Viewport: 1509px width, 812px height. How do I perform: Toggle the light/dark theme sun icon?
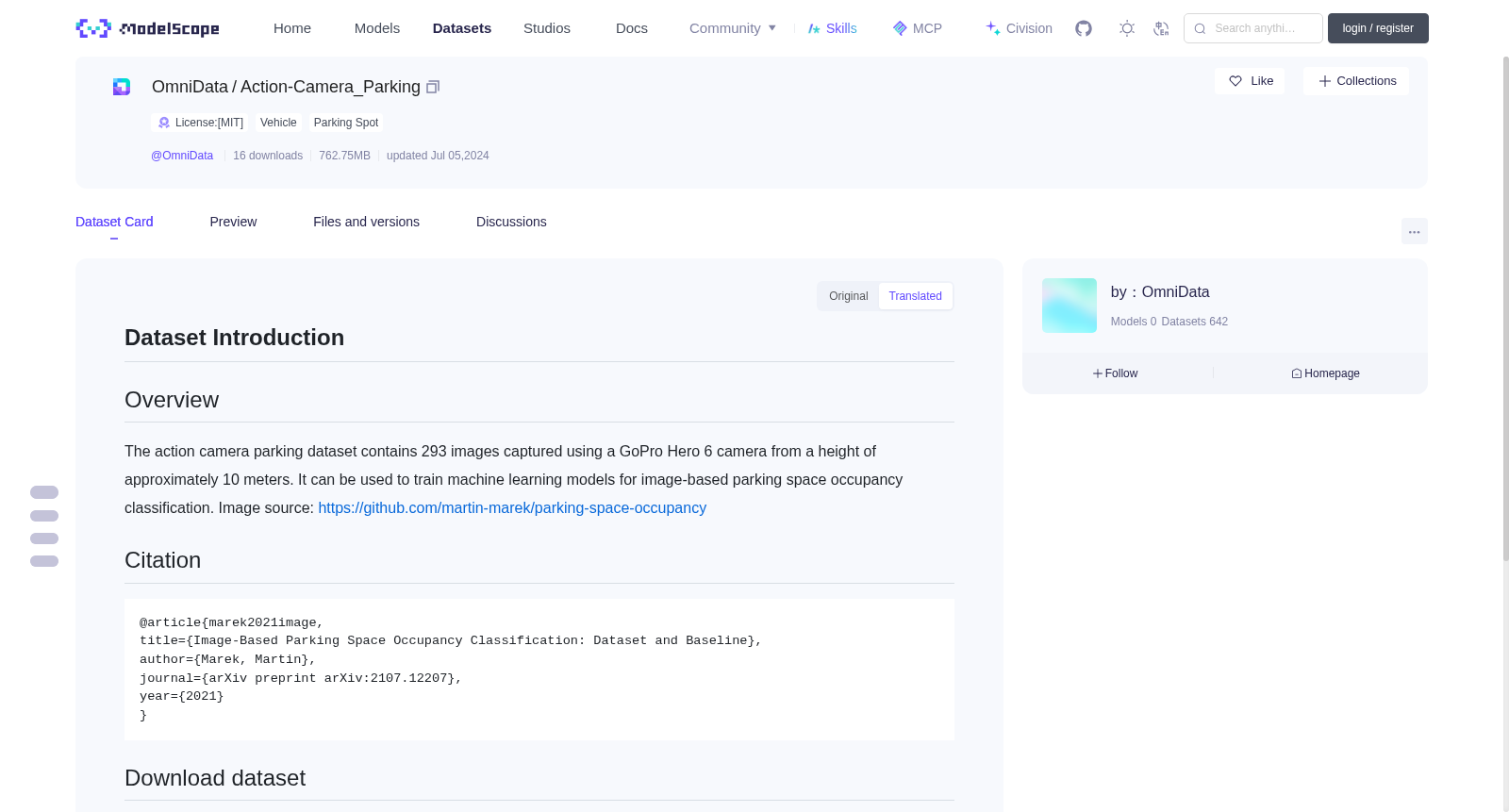pyautogui.click(x=1127, y=28)
